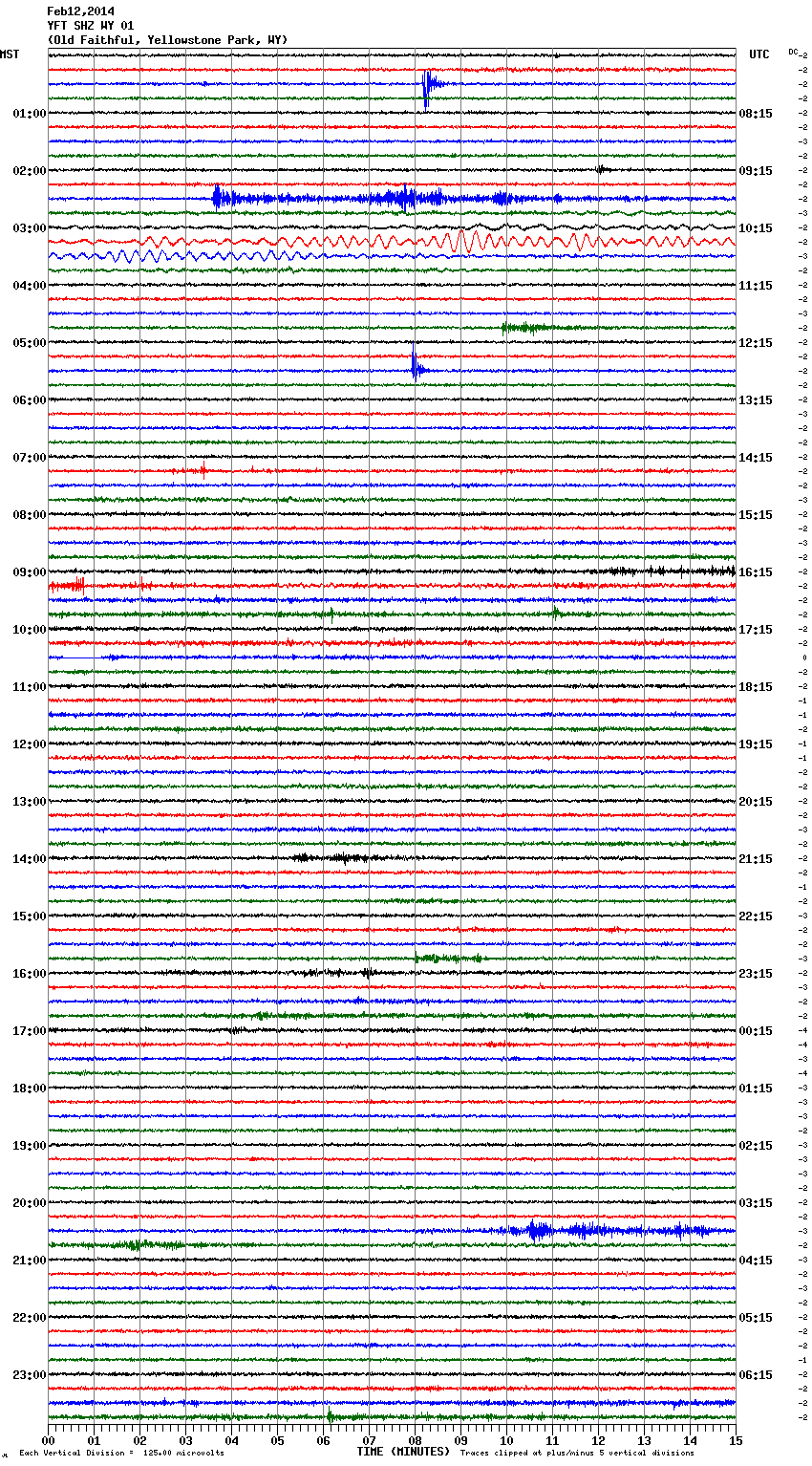Select the 04:00 MST row label
Image resolution: width=812 pixels, height=1466 pixels.
[x=30, y=286]
